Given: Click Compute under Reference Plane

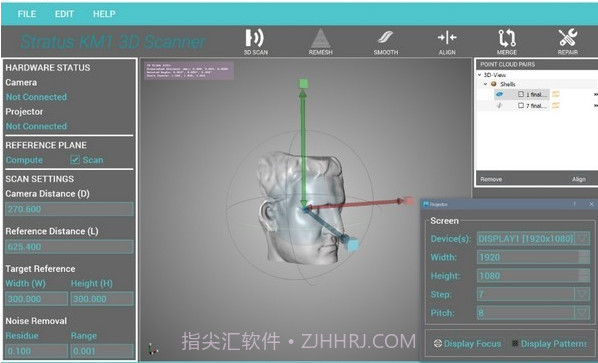Looking at the screenshot, I should coord(24,160).
